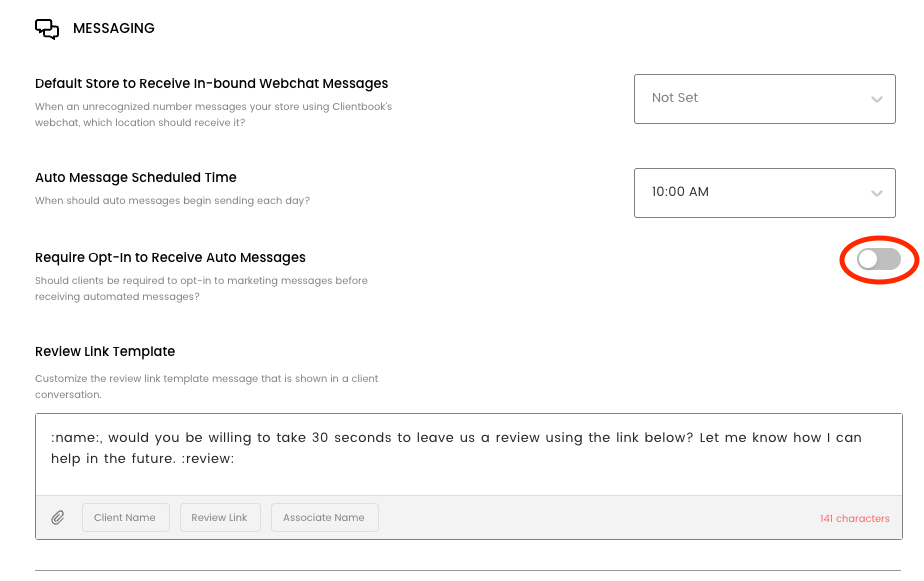Open the '10:00 AM' scheduled time dropdown
924x581 pixels.
point(764,192)
